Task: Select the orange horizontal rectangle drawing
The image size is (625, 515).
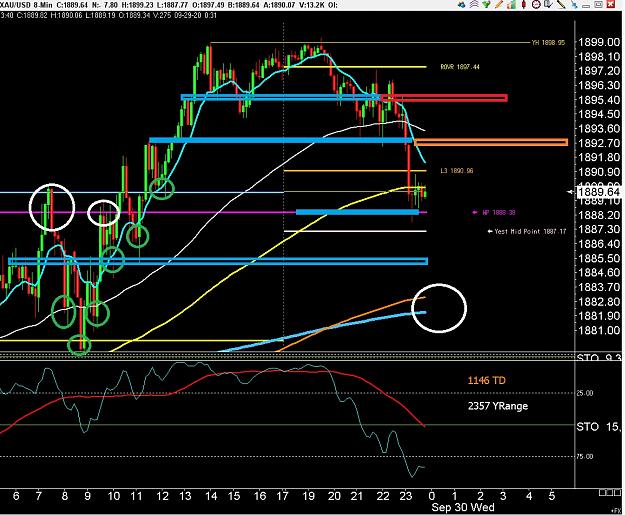Action: (x=491, y=142)
